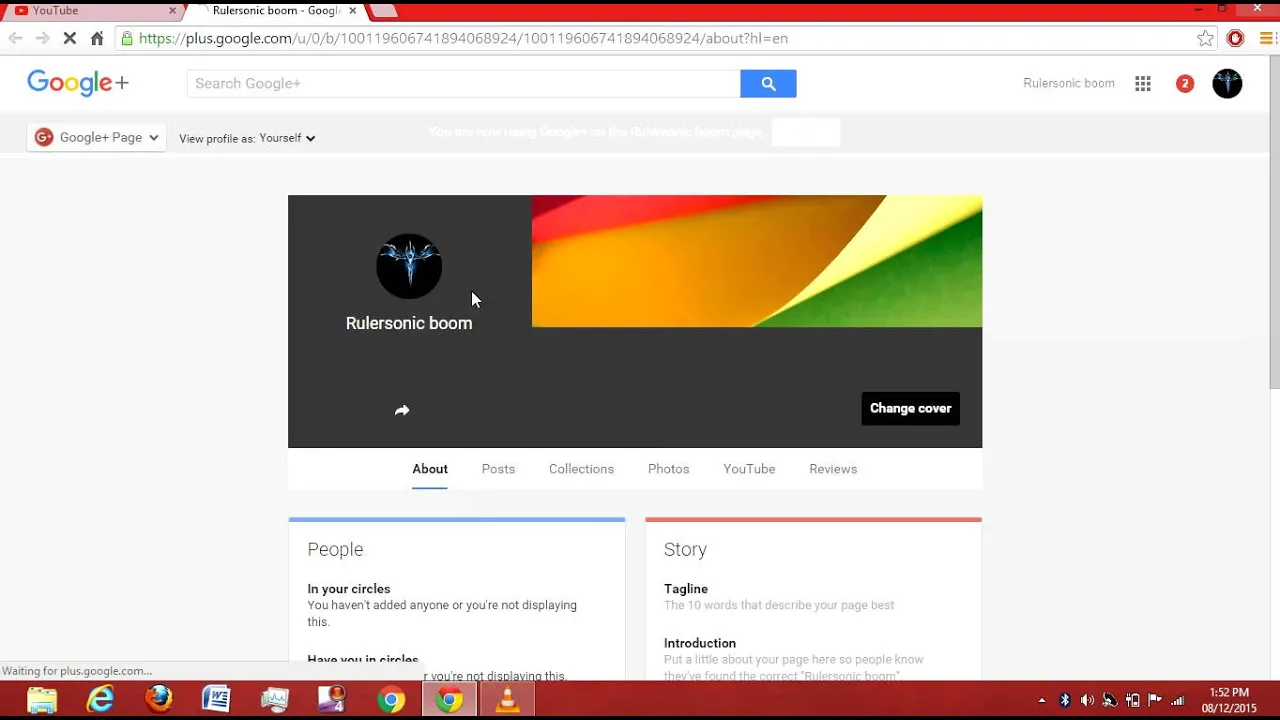
Task: Click the colorful cover photo
Action: click(x=757, y=261)
